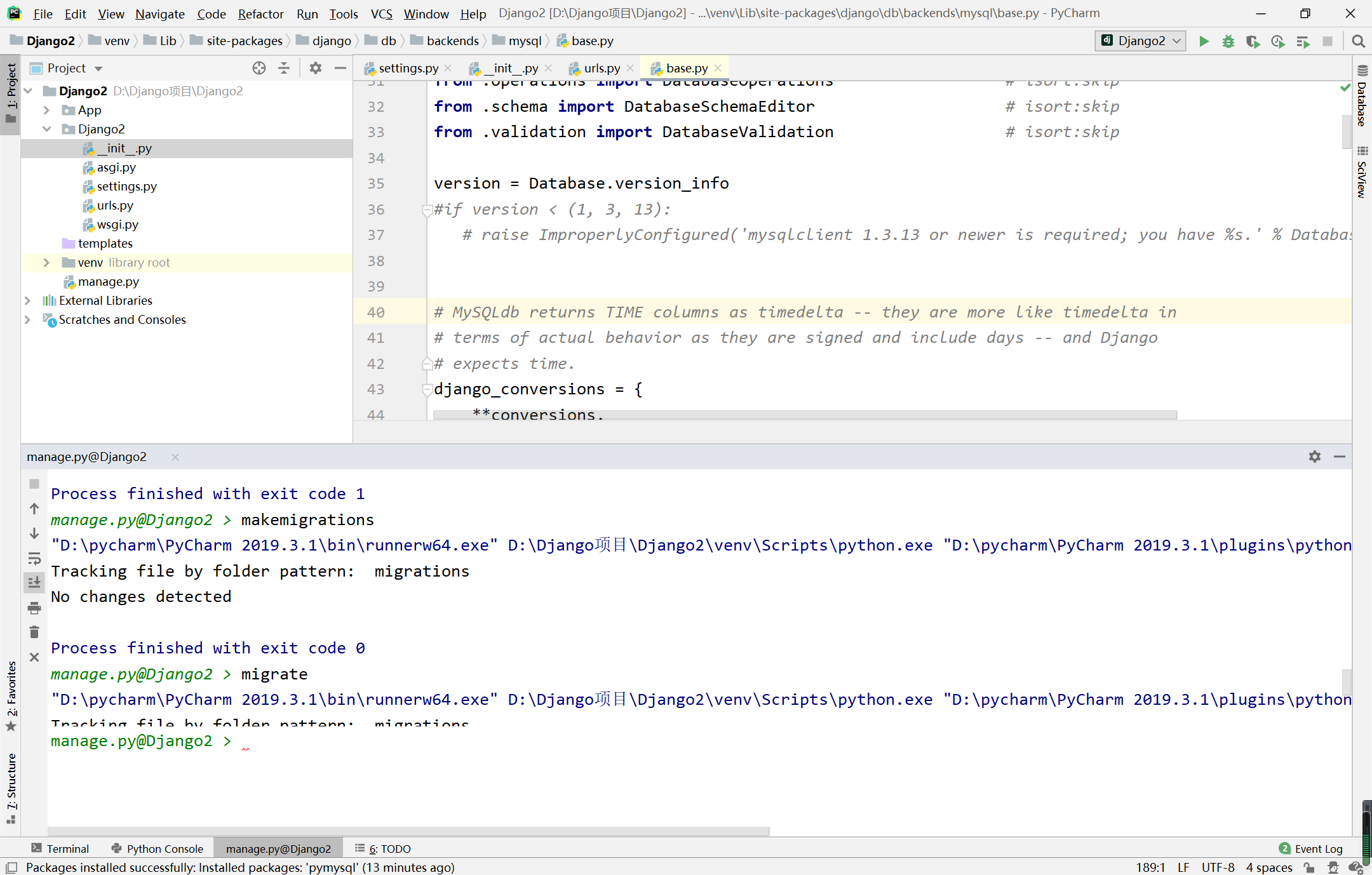Switch to the urls.py editor tab
Screen dimensions: 1372x875
(x=602, y=68)
